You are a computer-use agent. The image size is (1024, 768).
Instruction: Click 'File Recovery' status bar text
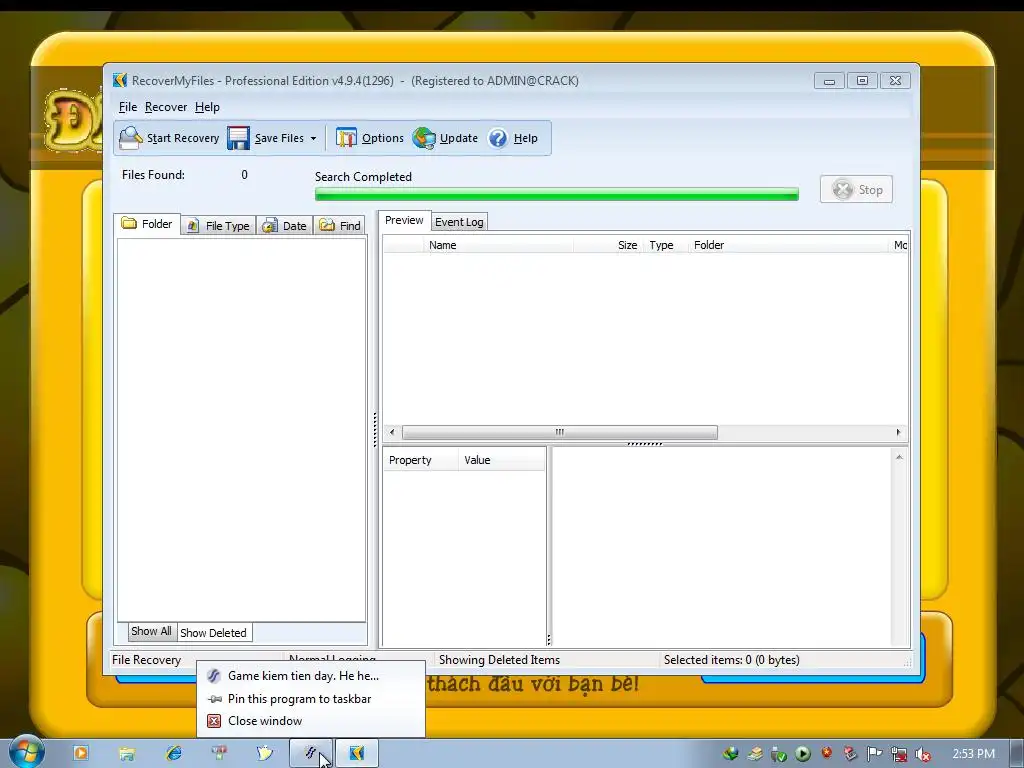point(146,660)
